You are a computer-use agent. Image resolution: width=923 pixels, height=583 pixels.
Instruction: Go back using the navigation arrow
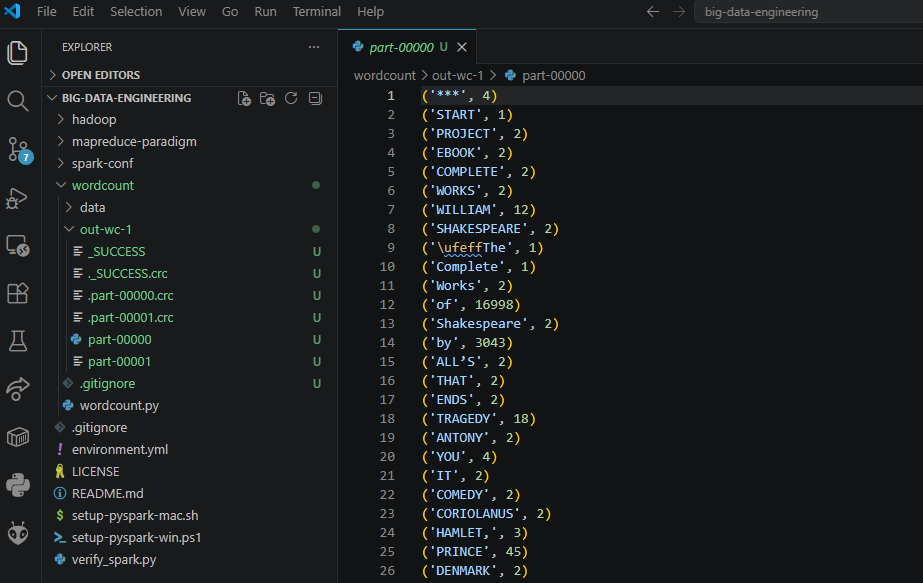[653, 12]
